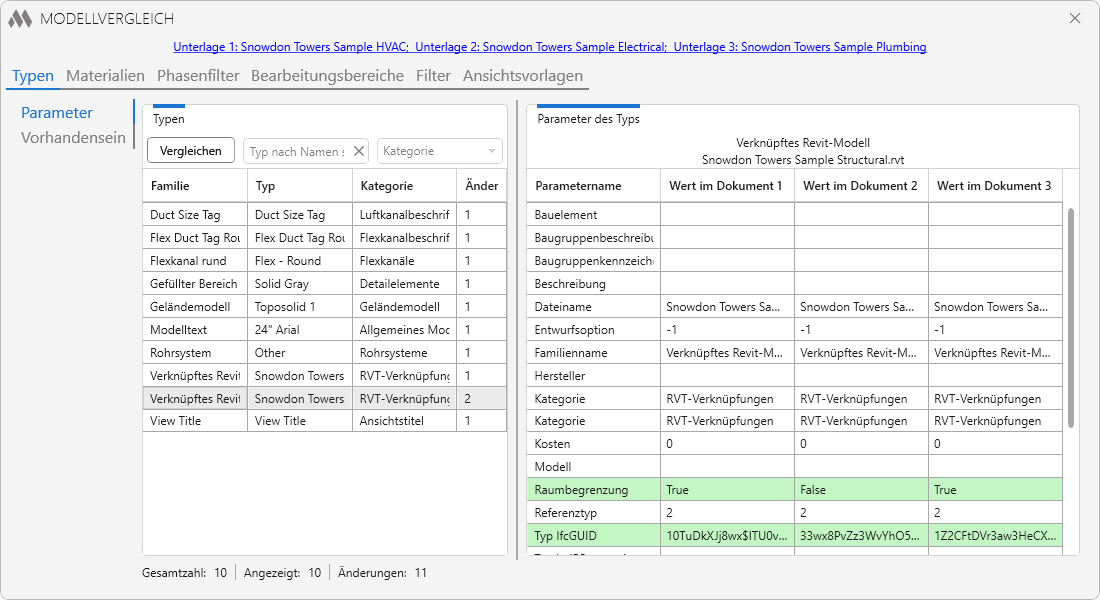Show the Vorhandensein side view

(73, 138)
